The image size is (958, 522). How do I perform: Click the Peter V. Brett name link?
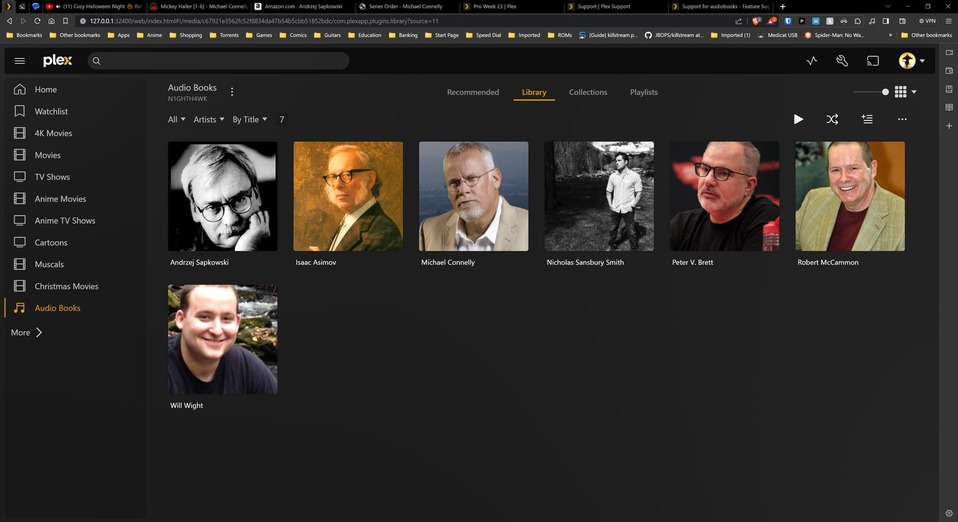coord(692,262)
